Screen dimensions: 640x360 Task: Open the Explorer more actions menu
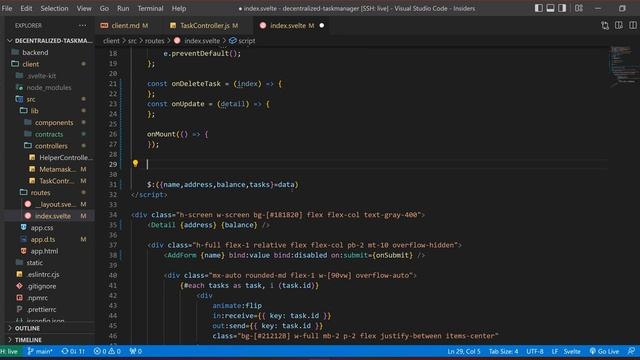tap(82, 25)
